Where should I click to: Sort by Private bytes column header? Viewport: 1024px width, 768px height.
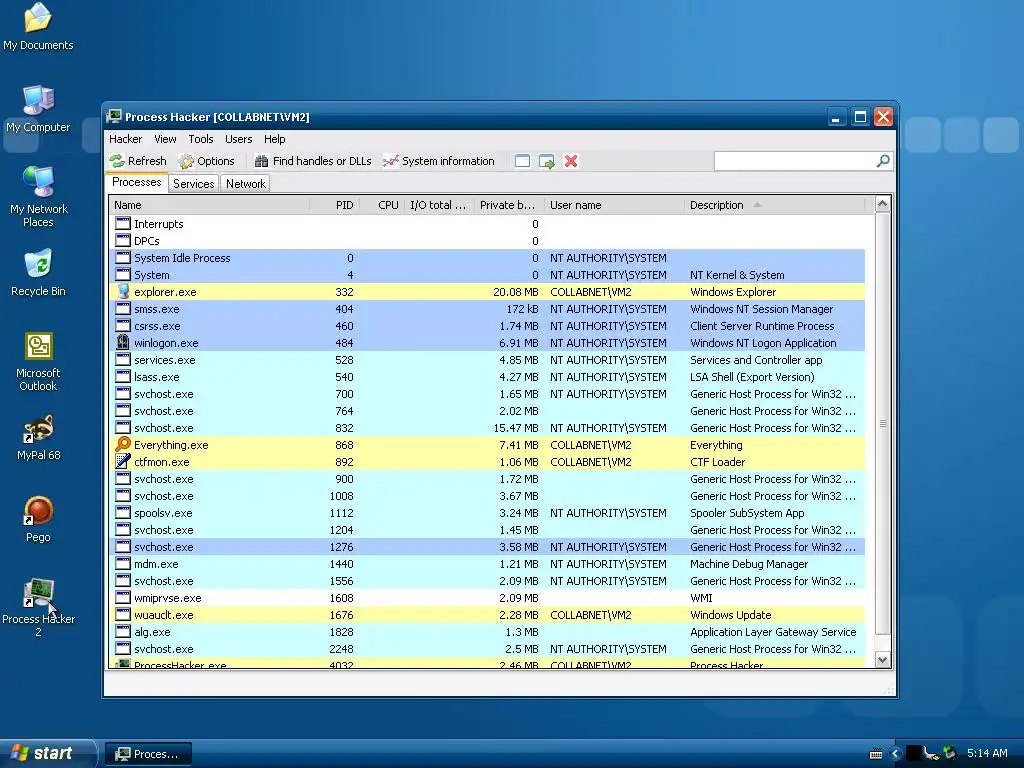[x=509, y=205]
